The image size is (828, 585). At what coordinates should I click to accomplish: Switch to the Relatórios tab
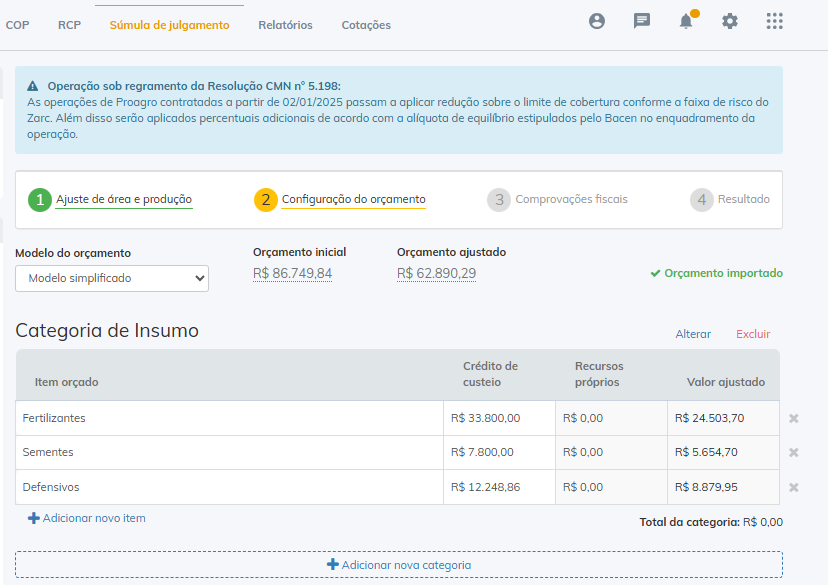[285, 25]
